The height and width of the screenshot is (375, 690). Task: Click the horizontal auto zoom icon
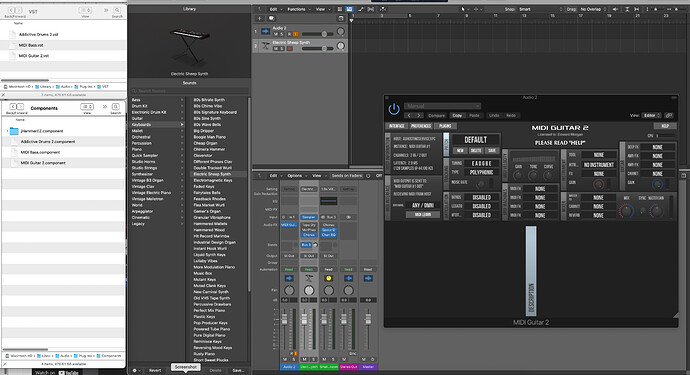click(636, 9)
